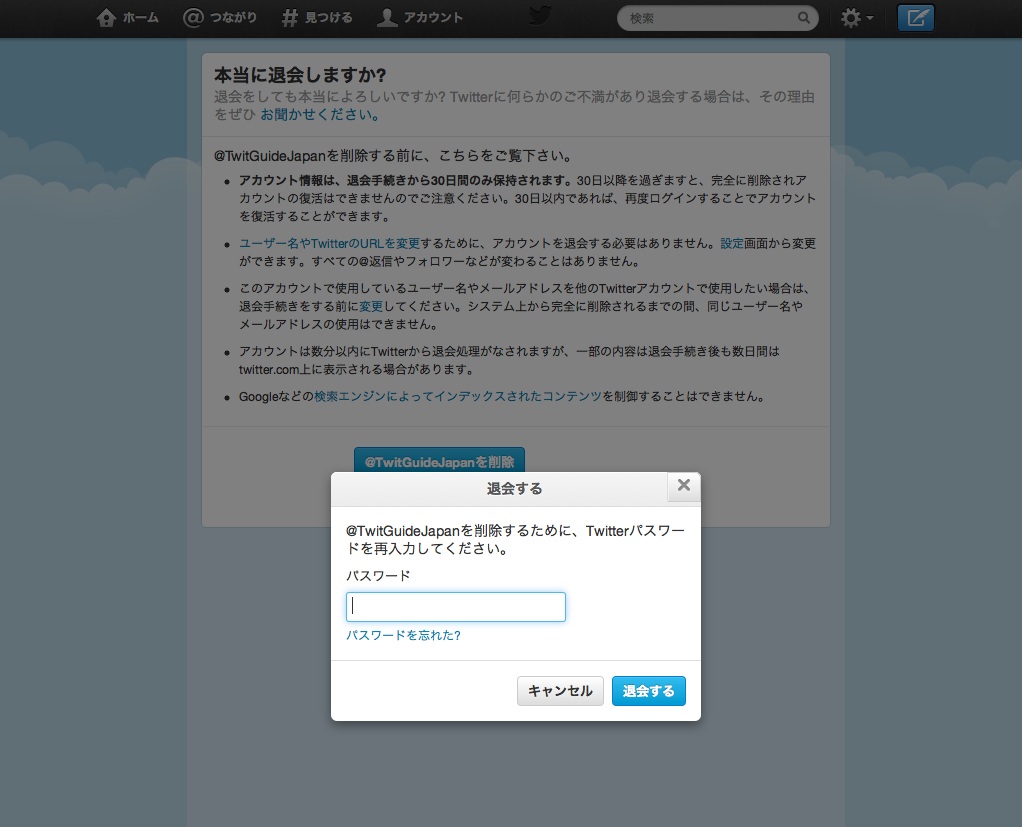Open the 設定 settings link
The image size is (1022, 827).
(732, 244)
